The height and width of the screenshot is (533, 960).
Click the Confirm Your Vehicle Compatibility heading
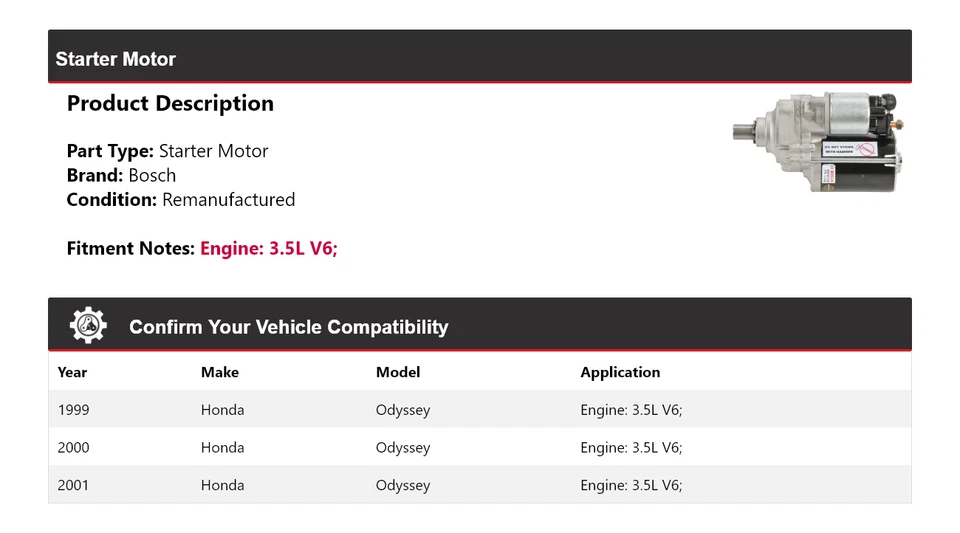point(289,327)
